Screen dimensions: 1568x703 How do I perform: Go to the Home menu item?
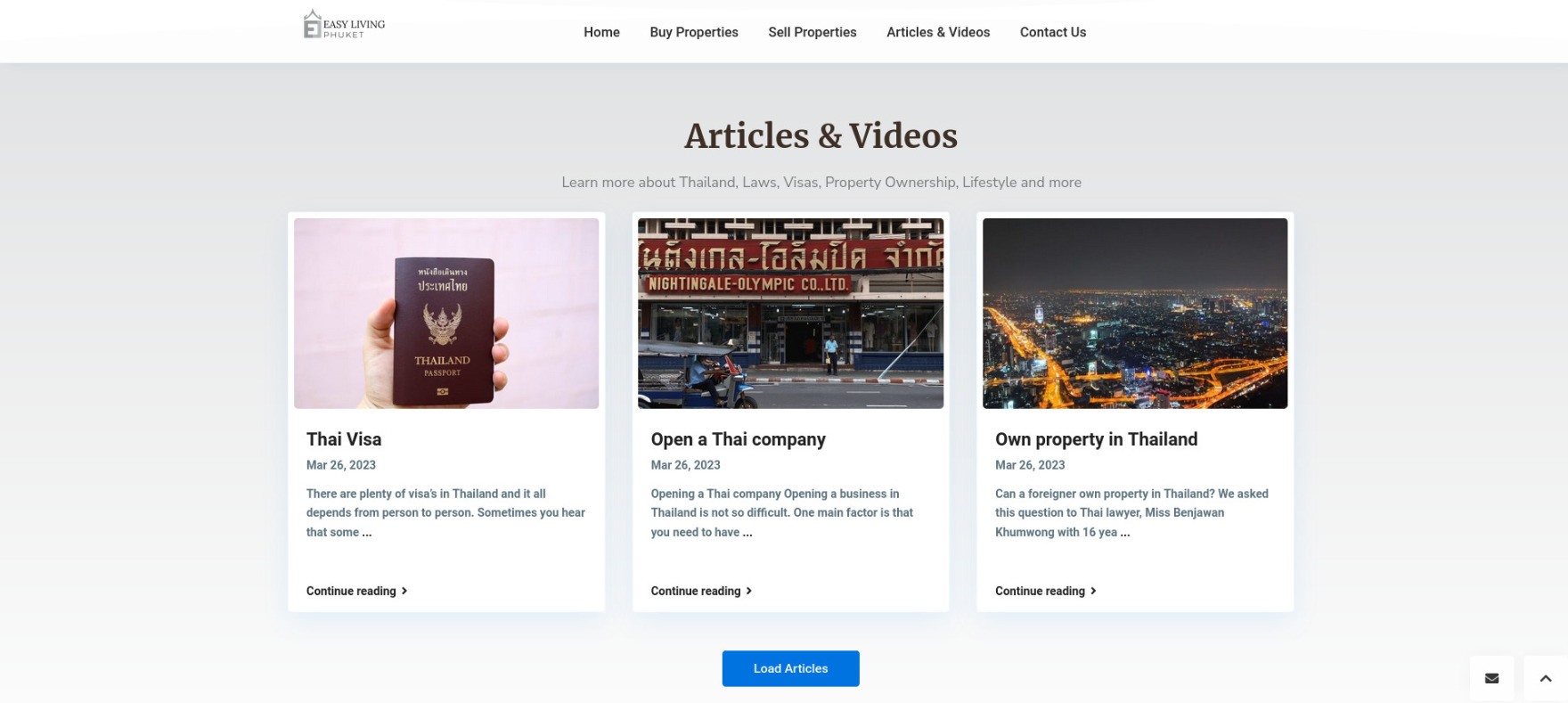[x=601, y=32]
